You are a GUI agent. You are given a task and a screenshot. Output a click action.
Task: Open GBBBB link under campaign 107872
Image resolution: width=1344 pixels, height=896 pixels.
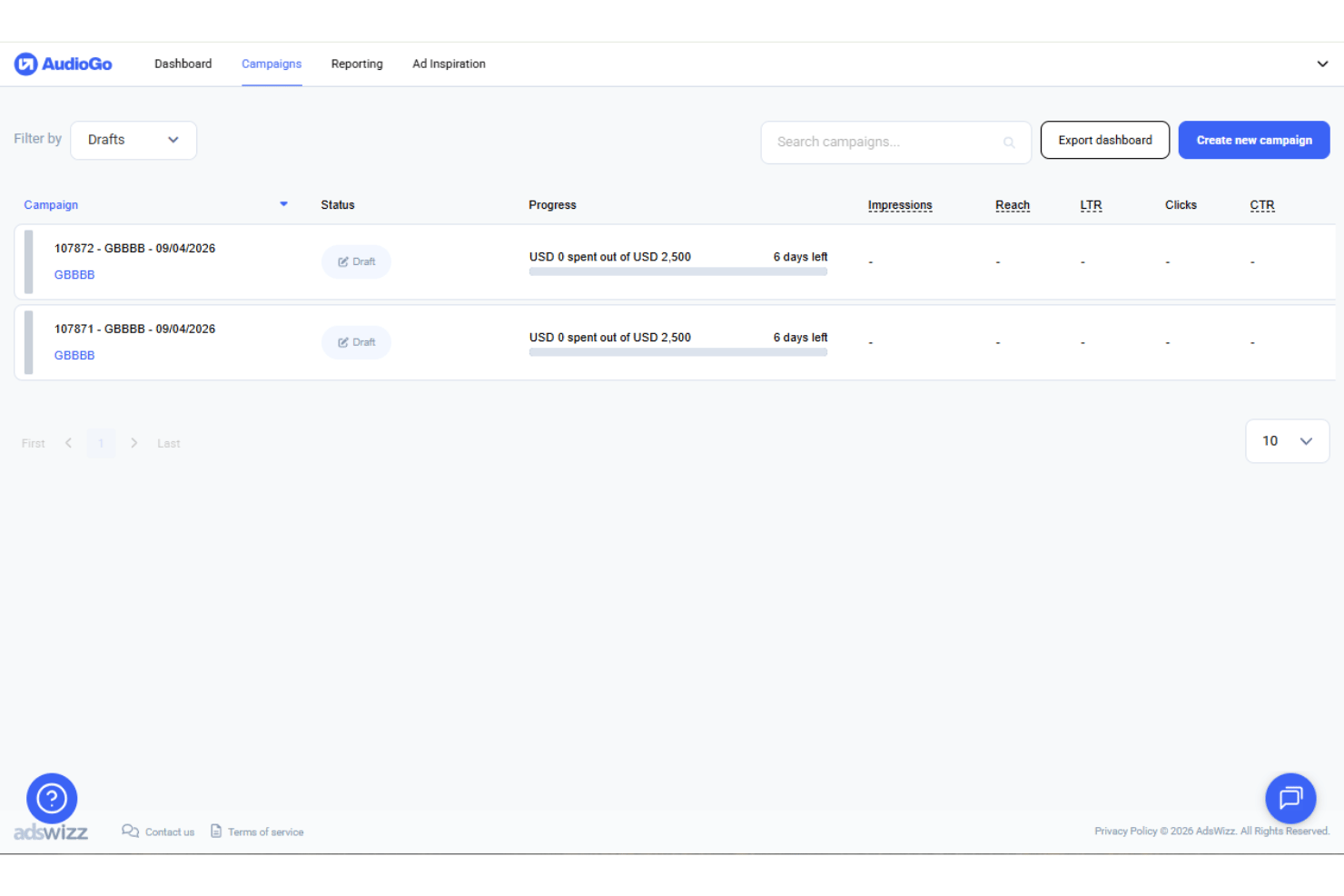tap(74, 275)
